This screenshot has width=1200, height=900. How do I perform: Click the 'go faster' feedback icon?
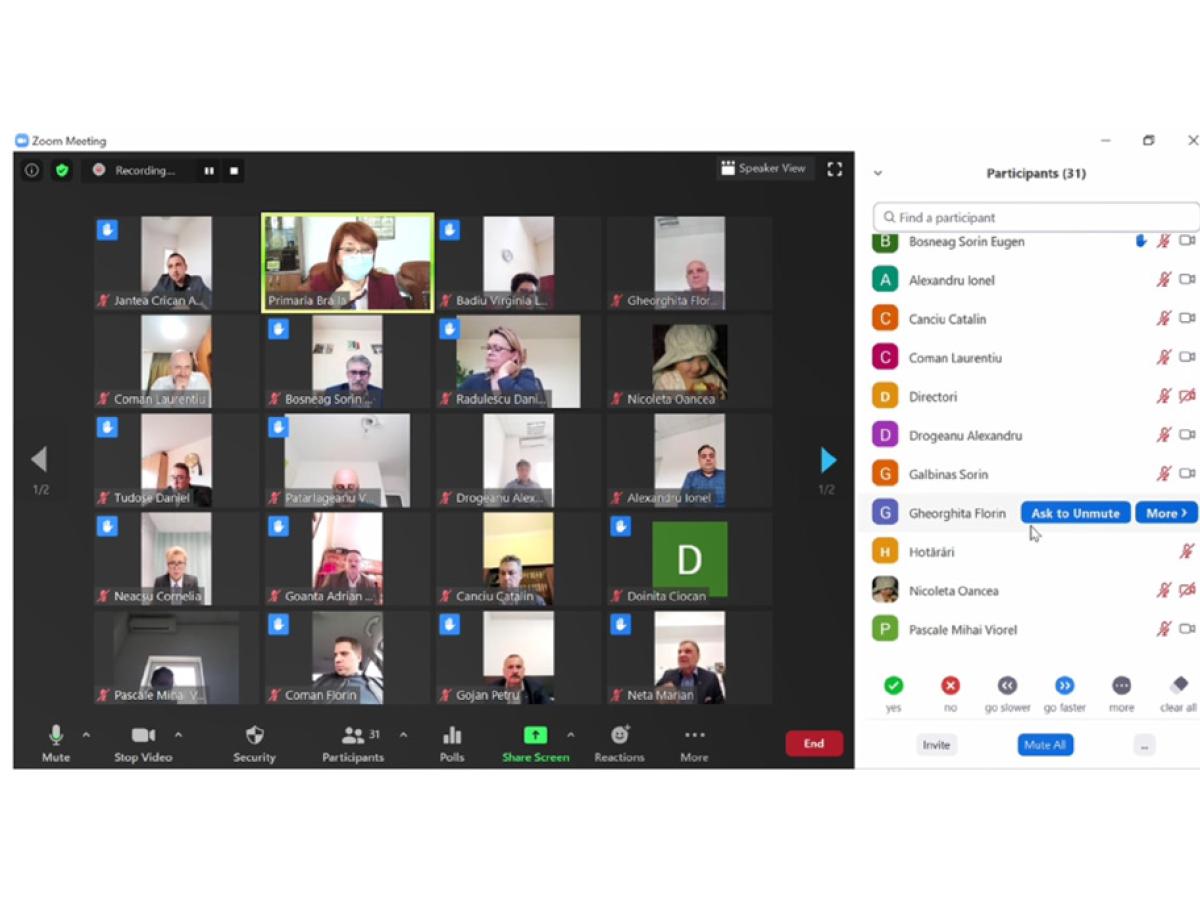click(1064, 686)
